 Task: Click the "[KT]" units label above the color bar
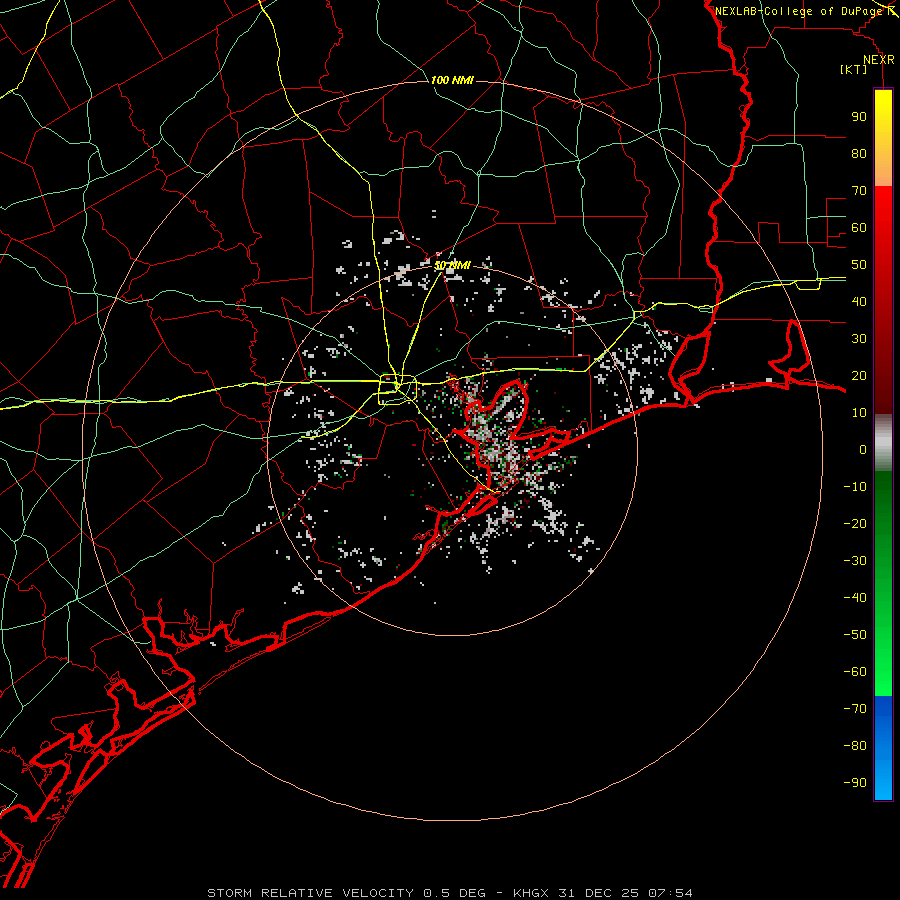[853, 69]
